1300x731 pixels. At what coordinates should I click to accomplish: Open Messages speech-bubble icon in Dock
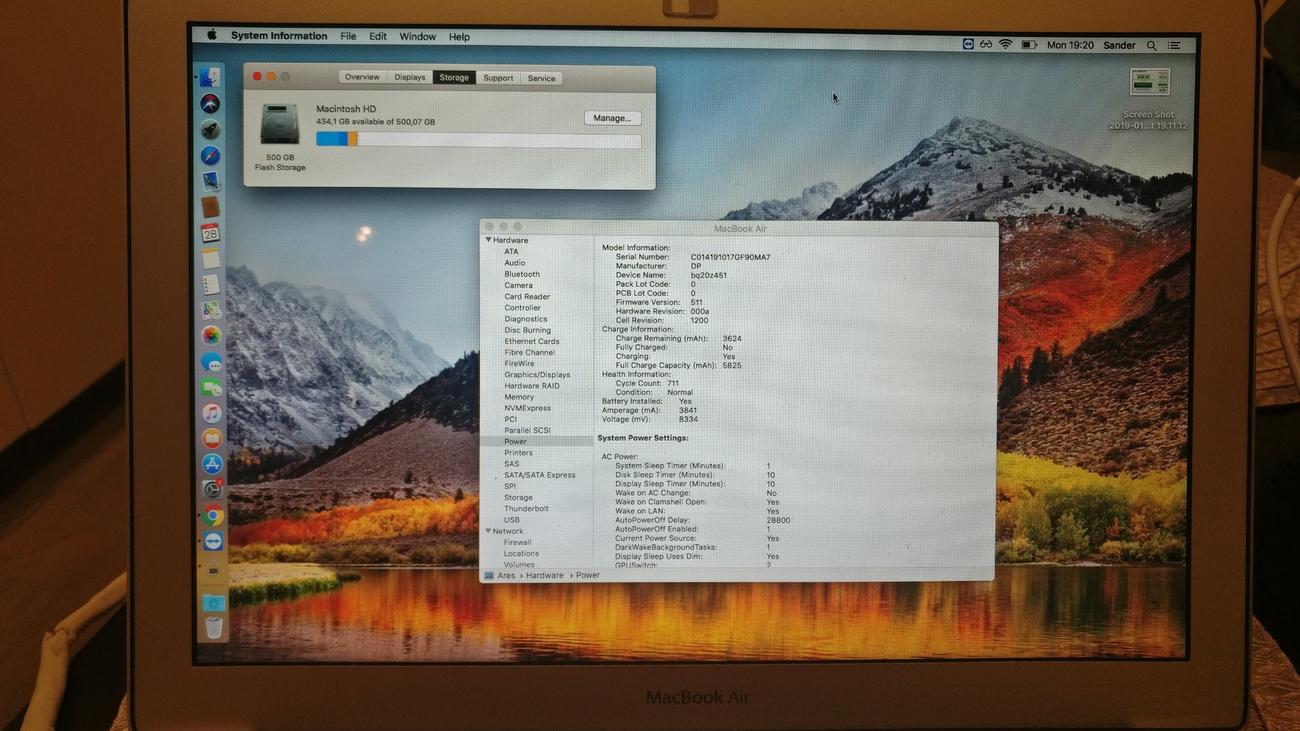coord(211,362)
